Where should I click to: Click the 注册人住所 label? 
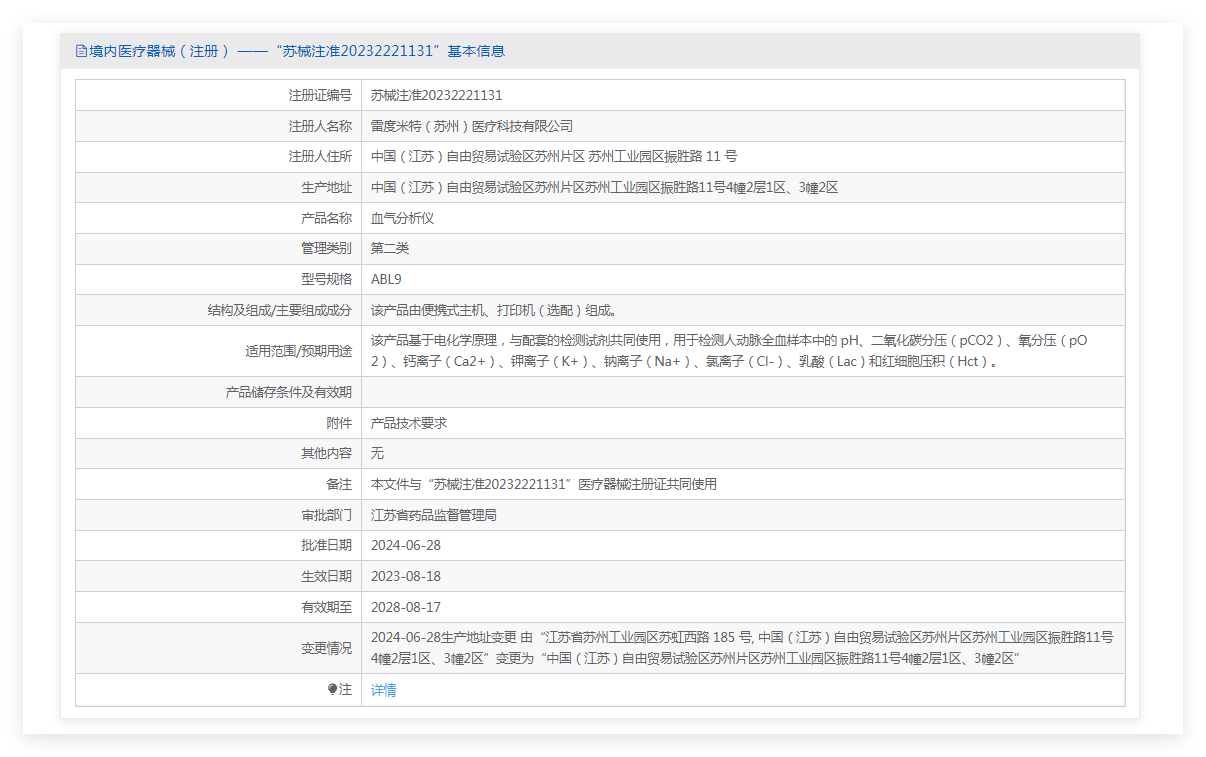pos(320,157)
